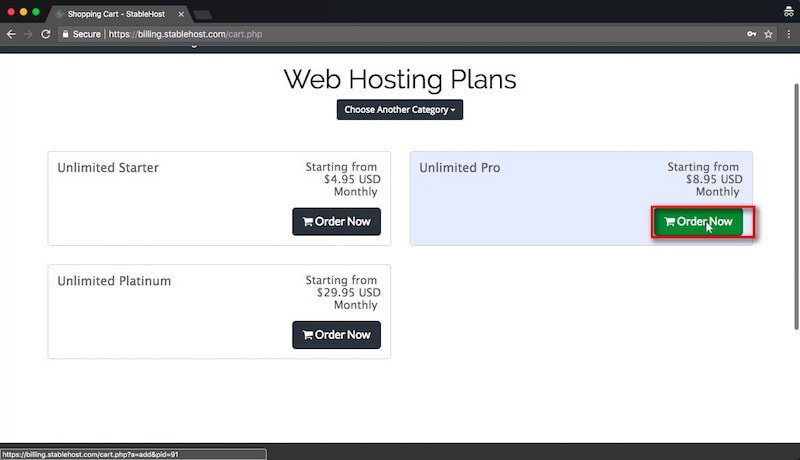Click the browser forward arrow
Viewport: 800px width, 460px height.
click(x=29, y=34)
